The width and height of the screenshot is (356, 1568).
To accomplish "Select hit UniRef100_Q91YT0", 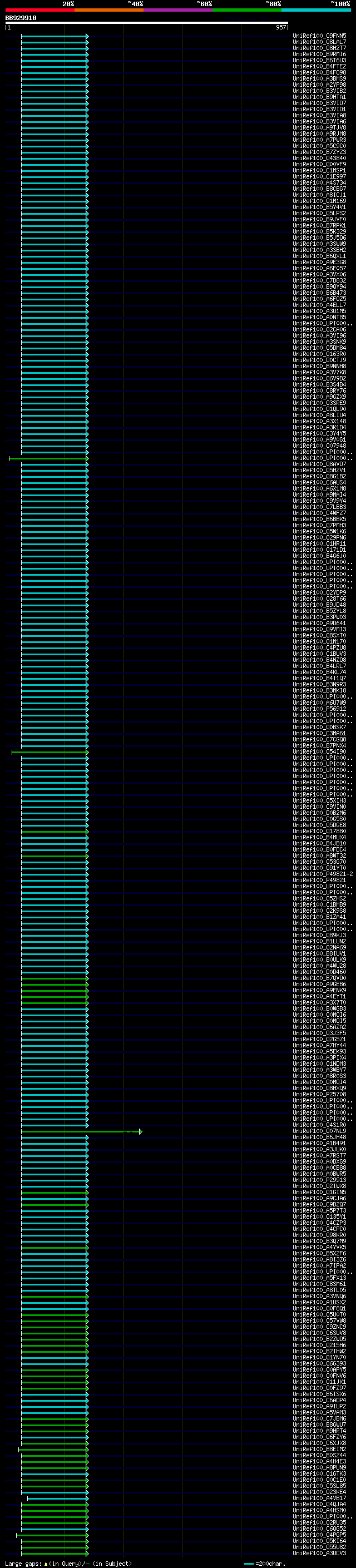I will [319, 868].
